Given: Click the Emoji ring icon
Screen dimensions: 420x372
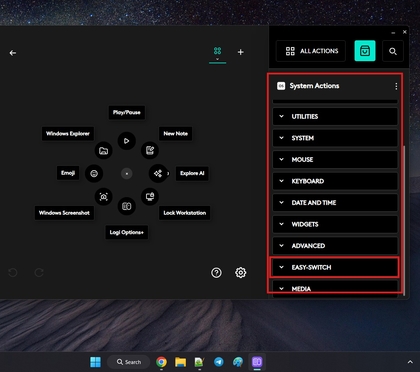Looking at the screenshot, I should [94, 173].
